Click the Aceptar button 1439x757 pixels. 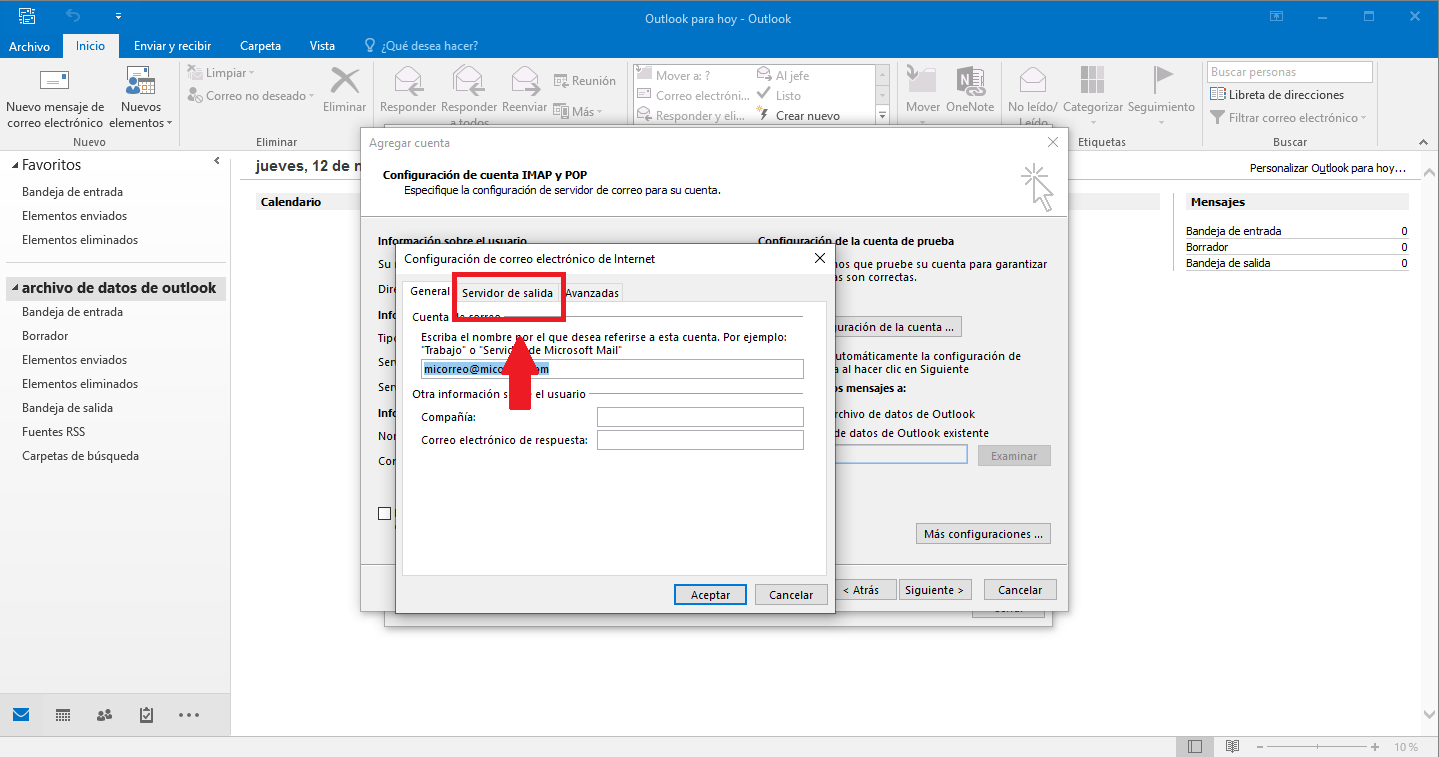pos(710,594)
